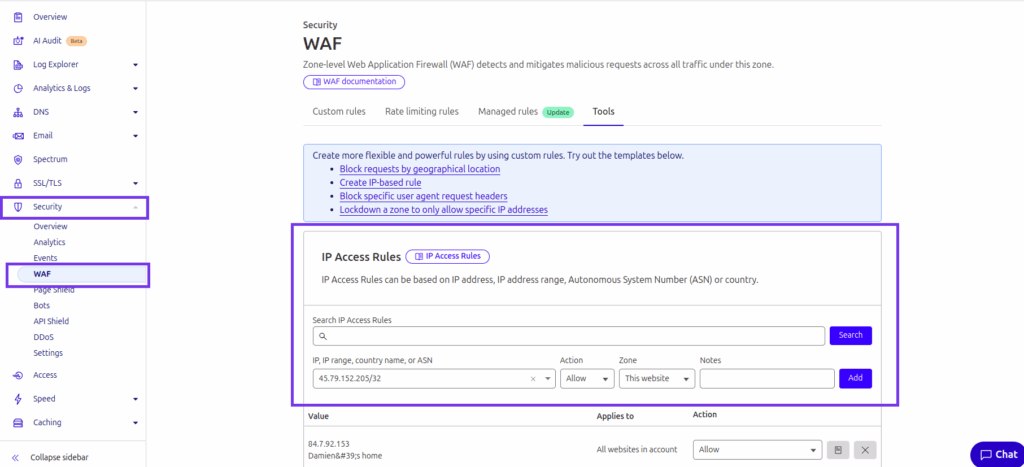The image size is (1024, 467).
Task: Open Security Overview in sidebar
Action: [x=50, y=227]
